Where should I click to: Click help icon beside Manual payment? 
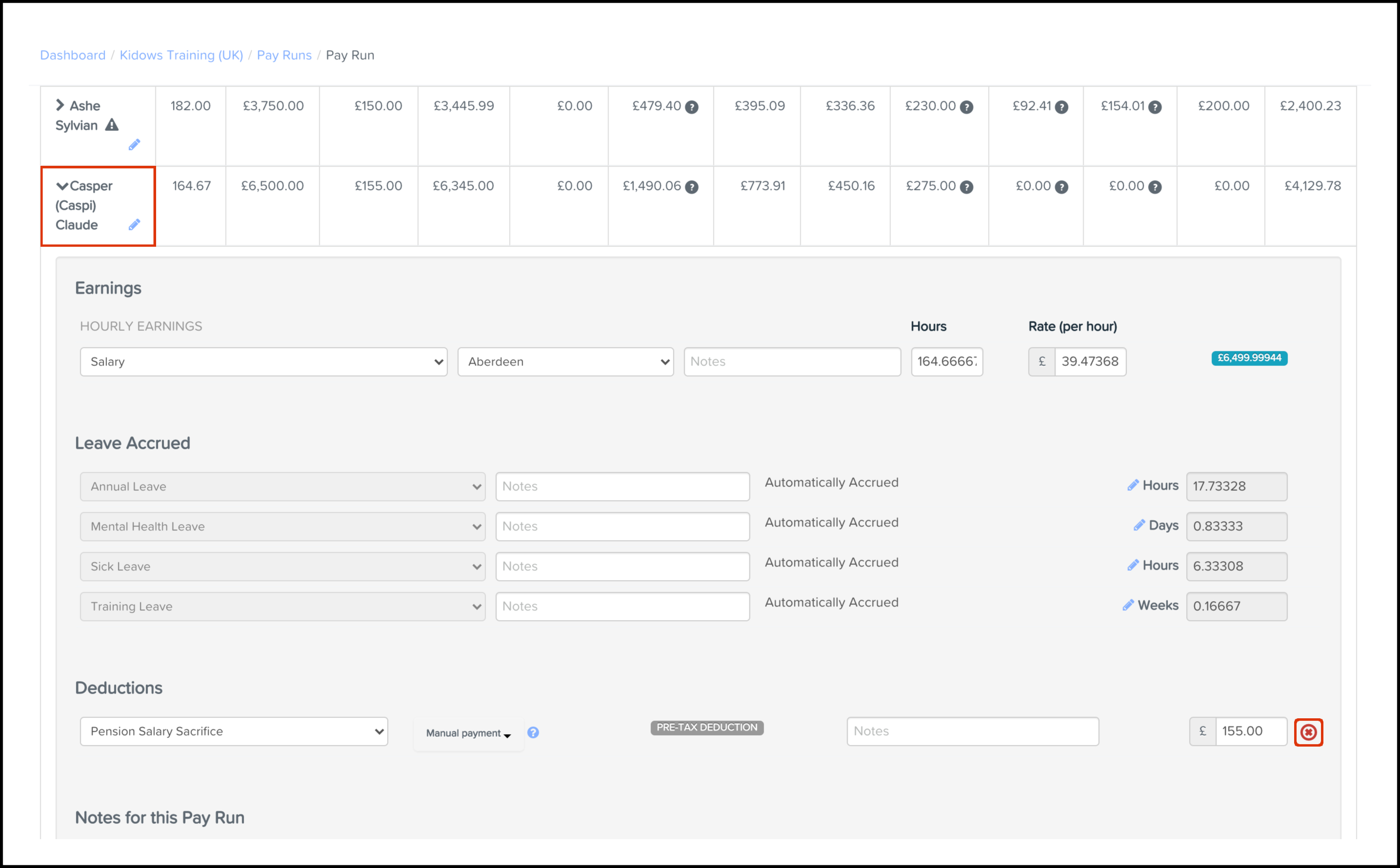coord(533,732)
